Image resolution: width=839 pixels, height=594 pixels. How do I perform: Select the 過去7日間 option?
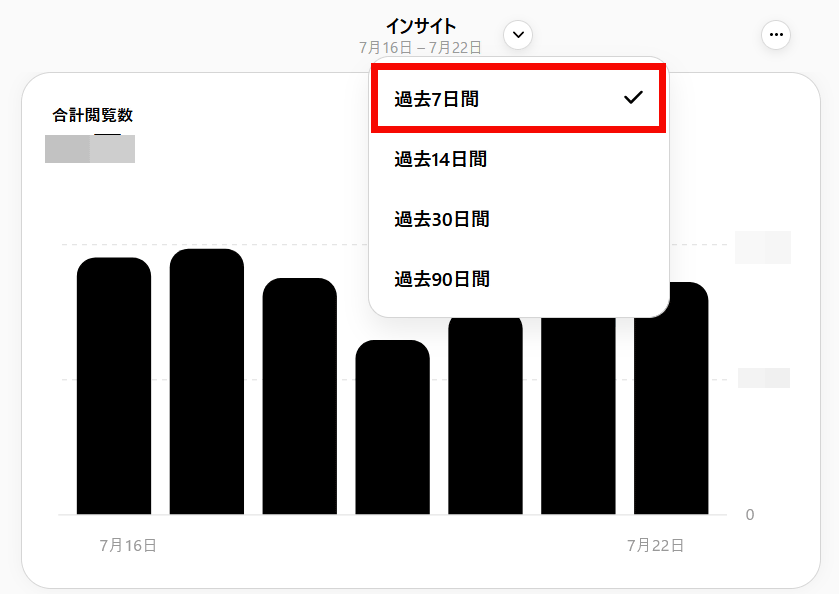point(518,98)
